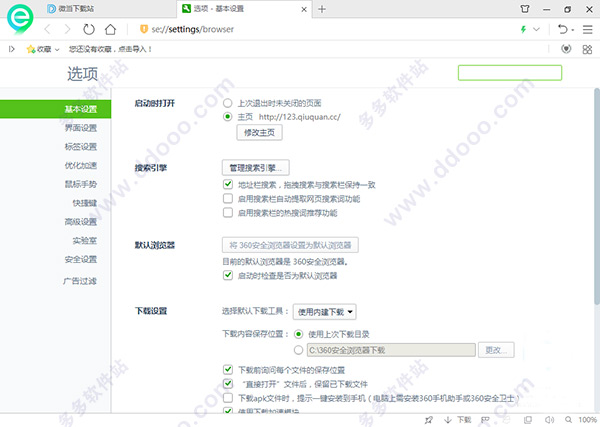Click the yellow security shield in address bar
600x427 pixels.
(x=144, y=29)
